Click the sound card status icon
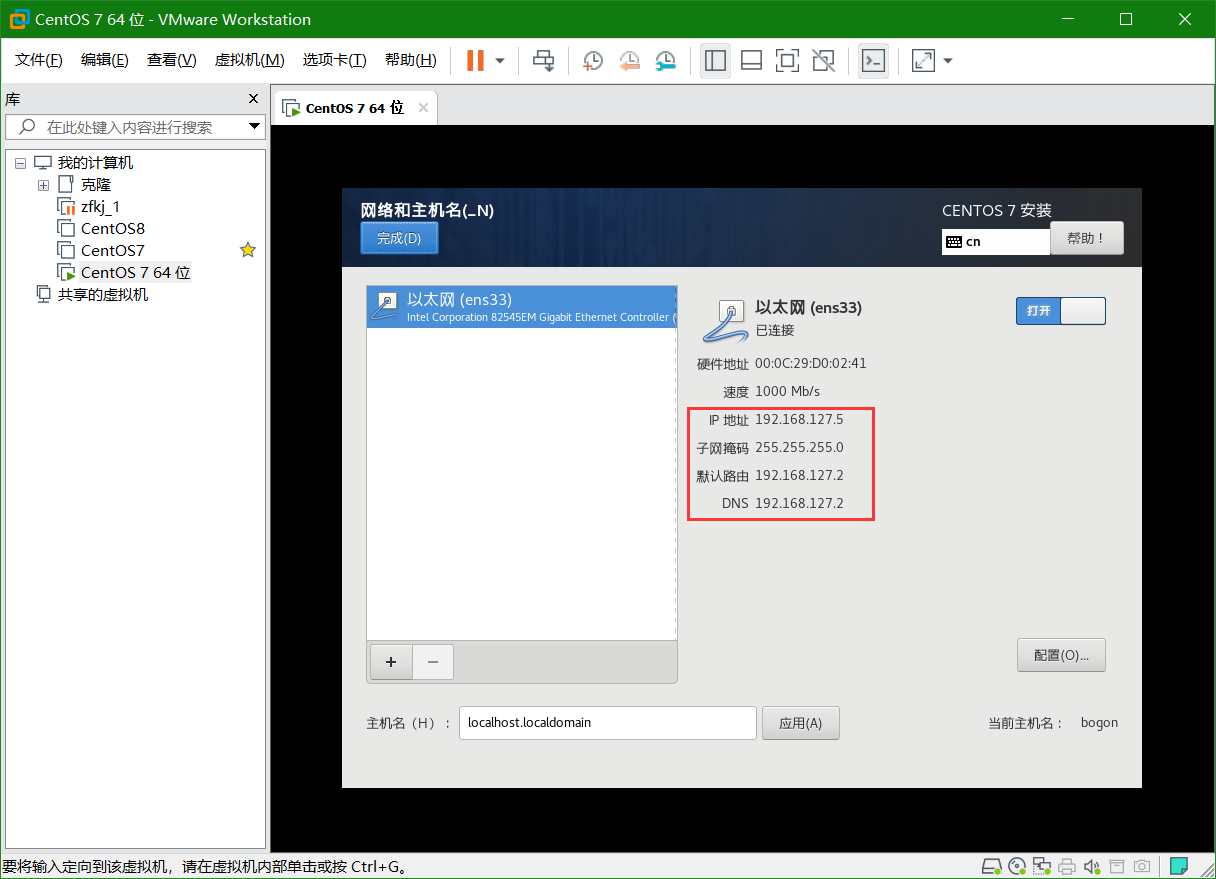 click(1092, 866)
